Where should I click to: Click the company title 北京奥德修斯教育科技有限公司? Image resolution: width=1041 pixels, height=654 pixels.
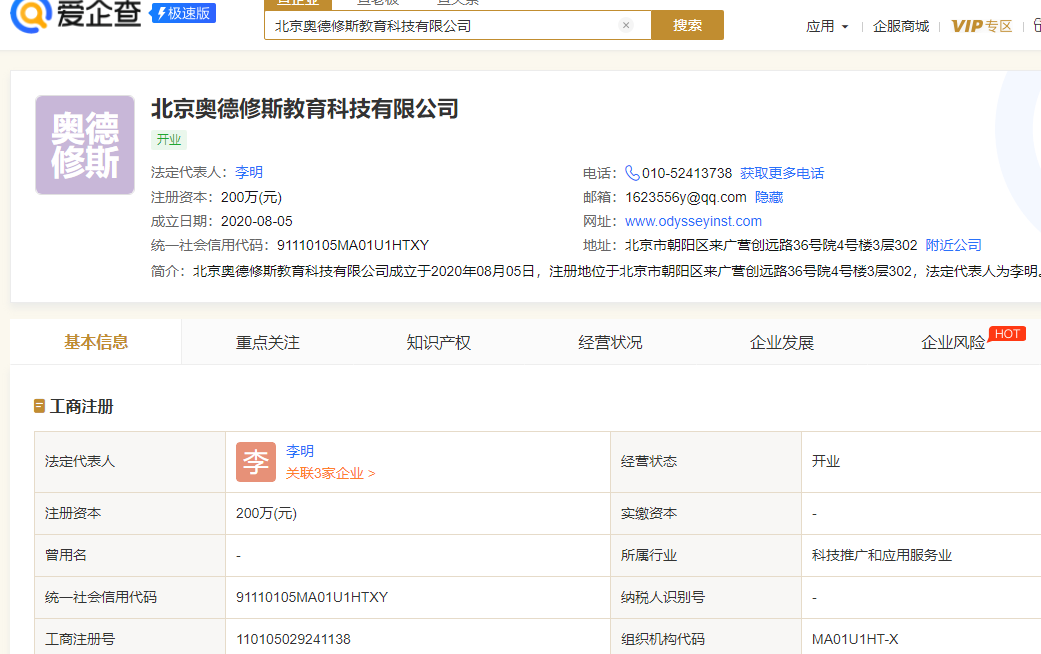coord(305,109)
